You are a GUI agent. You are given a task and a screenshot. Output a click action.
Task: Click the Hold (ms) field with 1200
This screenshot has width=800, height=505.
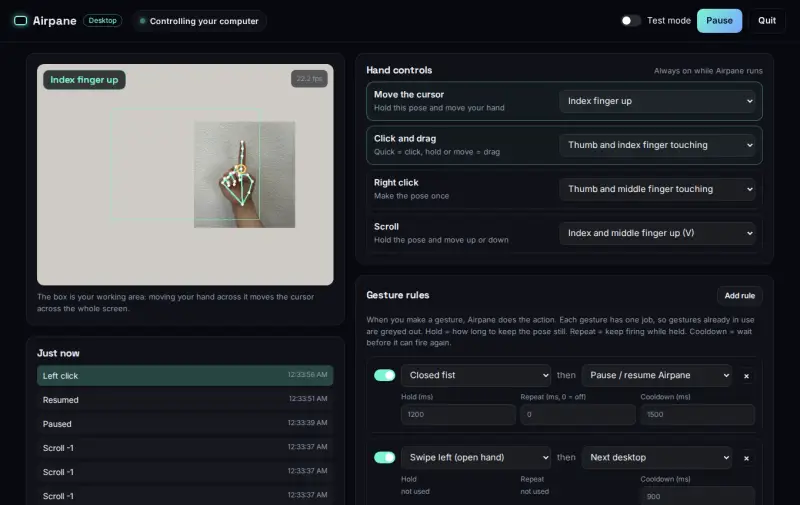coord(458,415)
